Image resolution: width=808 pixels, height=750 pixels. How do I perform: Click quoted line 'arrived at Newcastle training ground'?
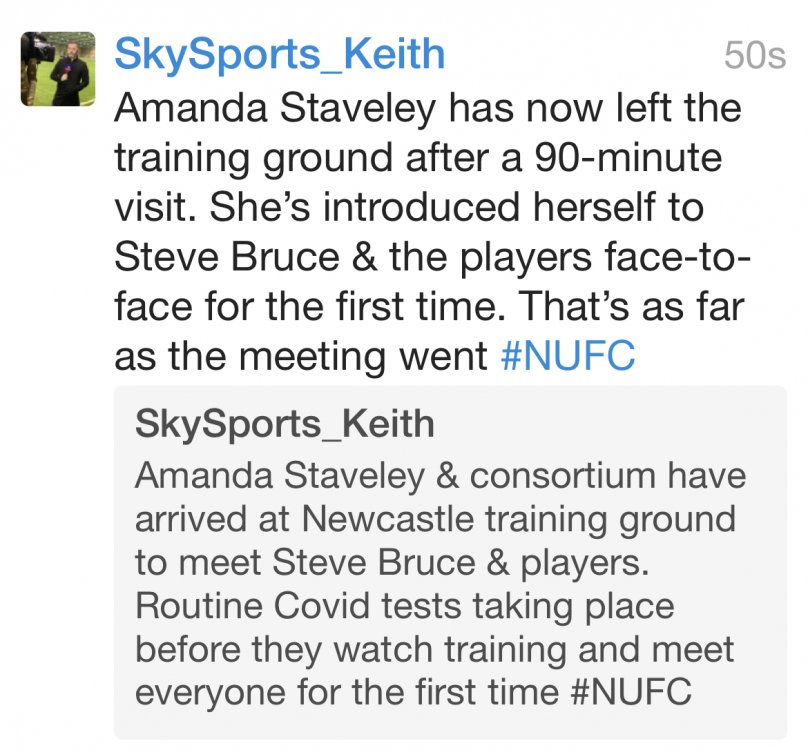tap(435, 519)
